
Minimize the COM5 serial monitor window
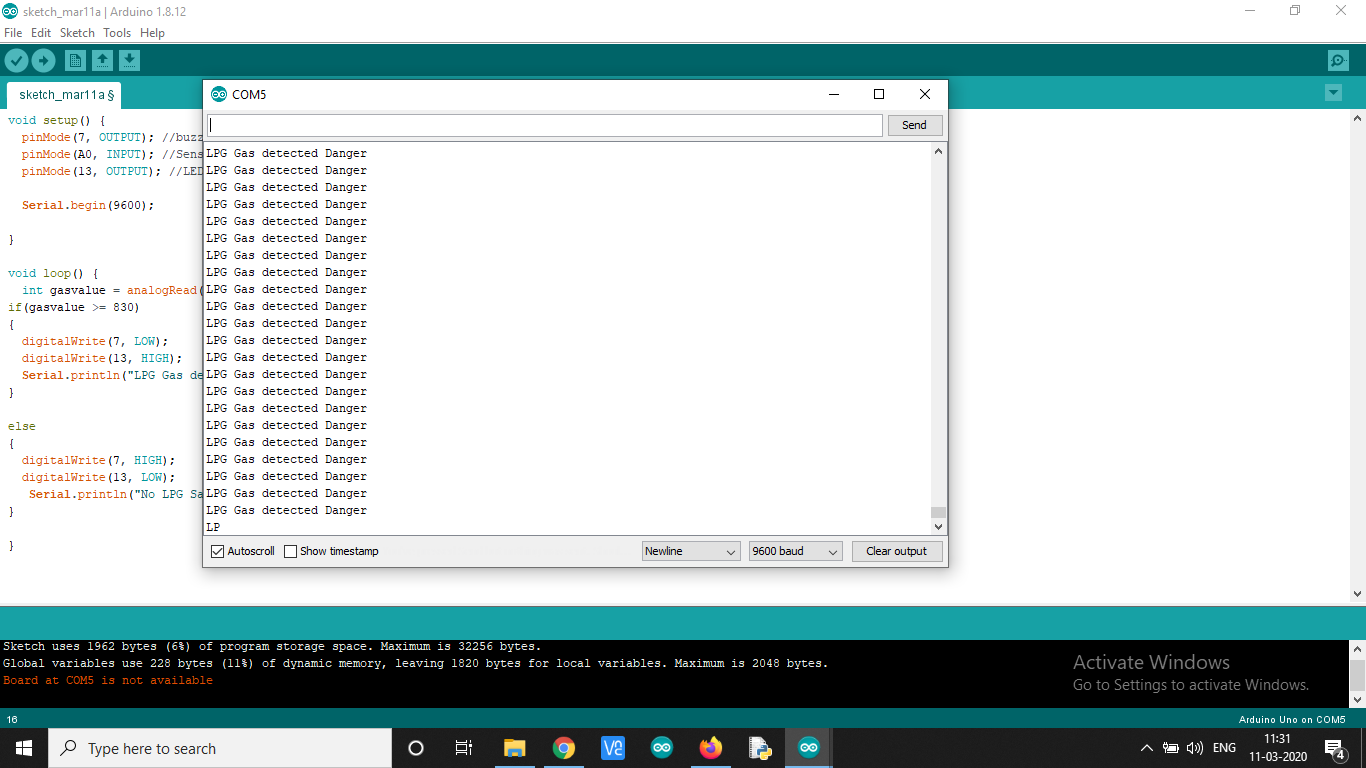click(833, 94)
